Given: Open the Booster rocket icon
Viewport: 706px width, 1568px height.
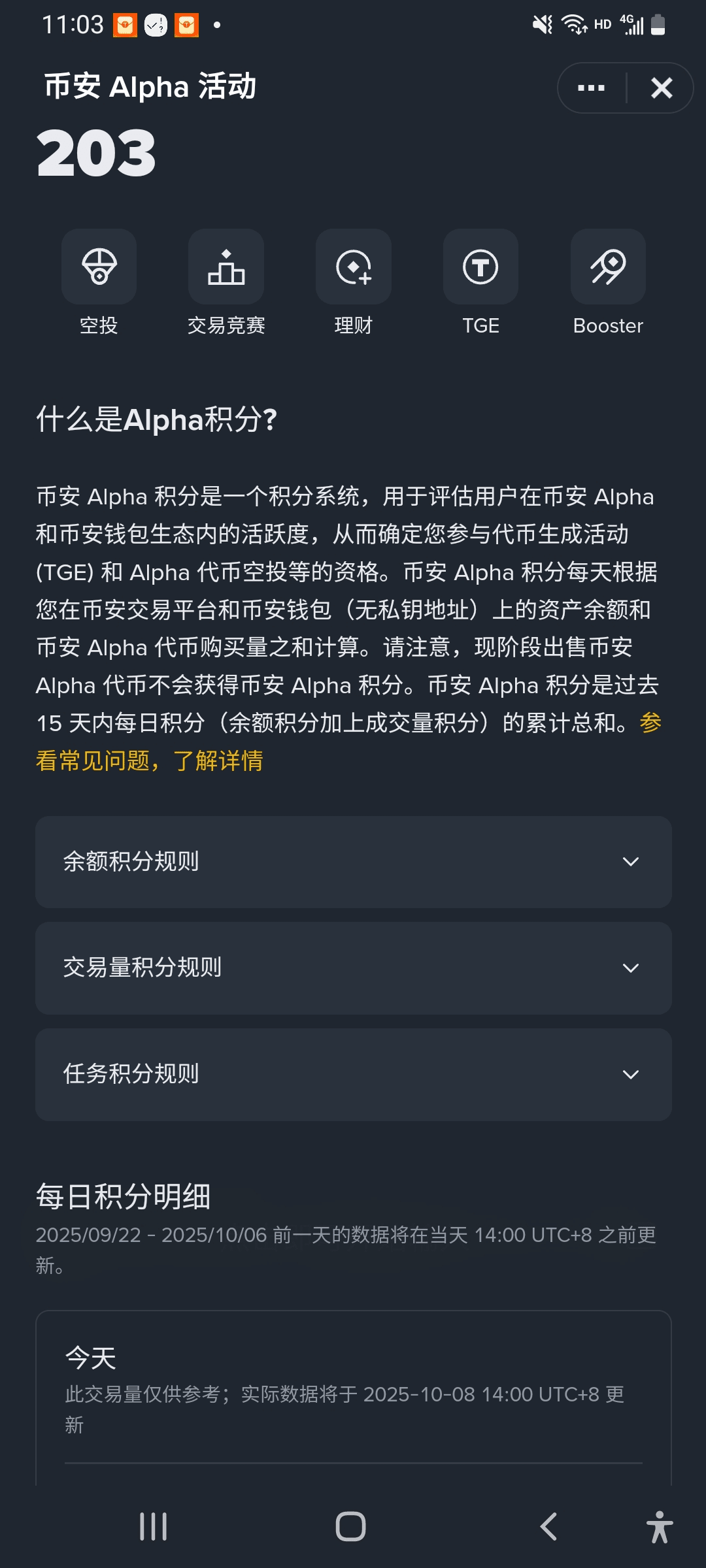Looking at the screenshot, I should tap(608, 267).
